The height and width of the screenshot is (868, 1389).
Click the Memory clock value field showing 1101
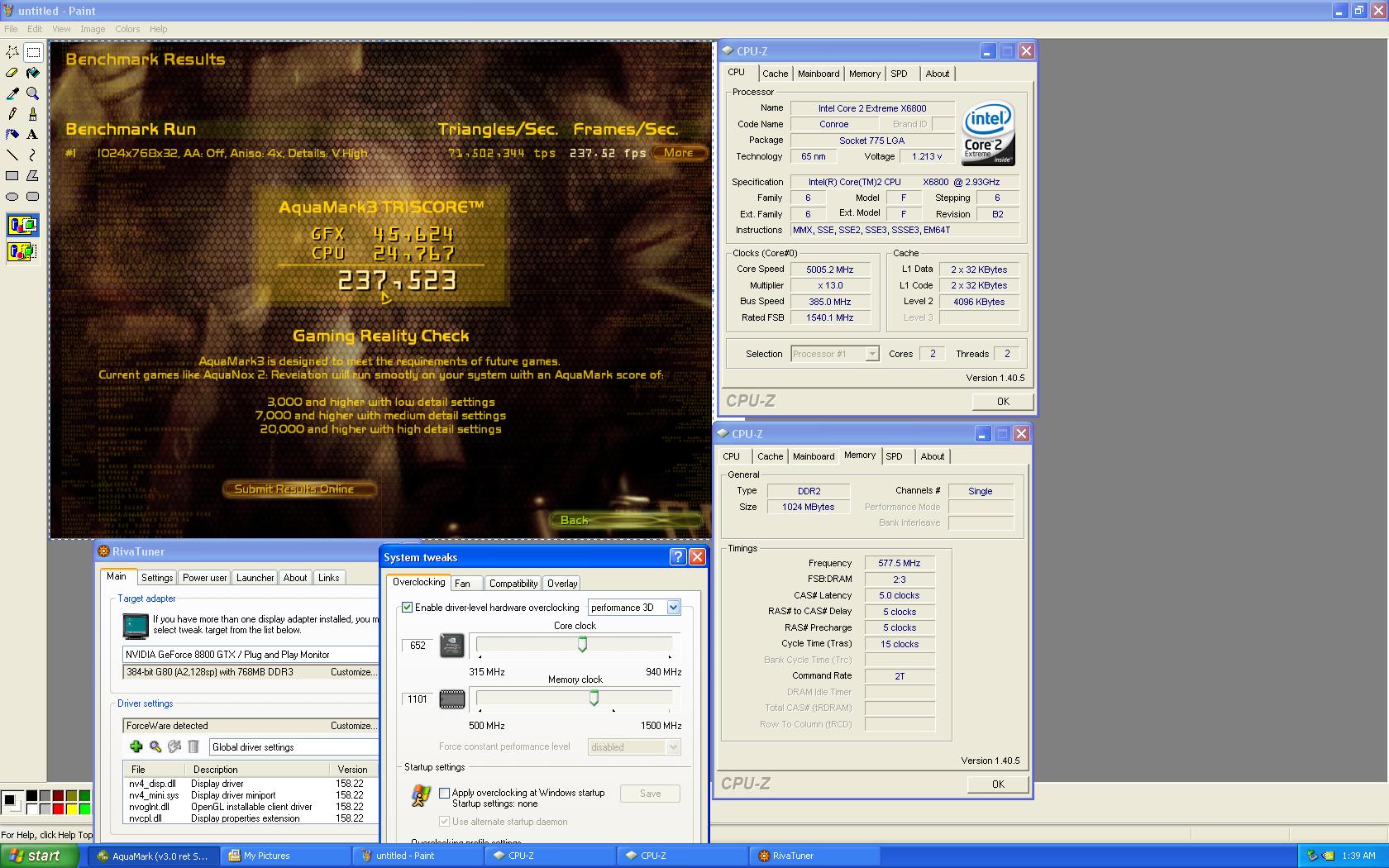coord(418,699)
